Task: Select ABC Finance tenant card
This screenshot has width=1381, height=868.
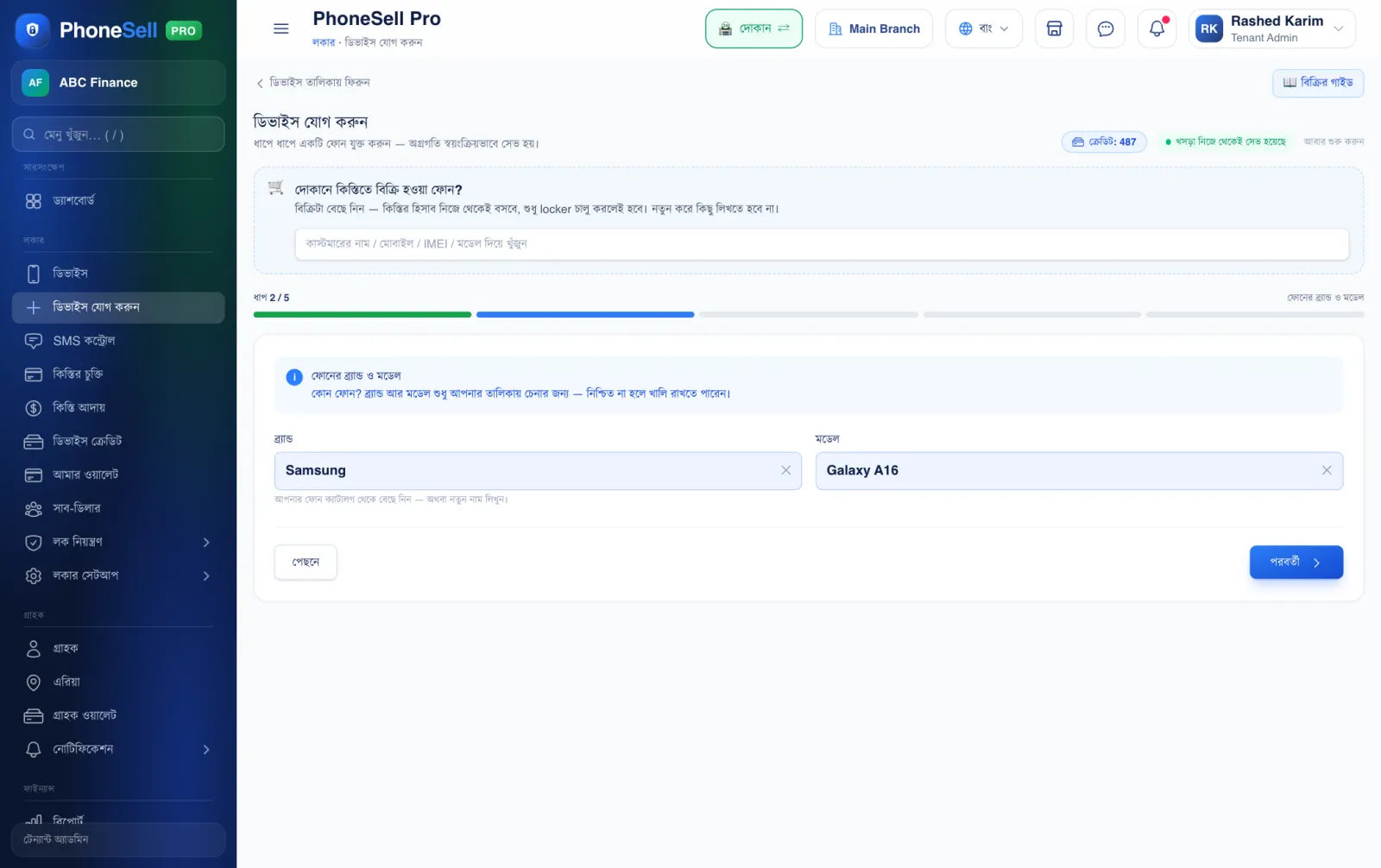Action: pyautogui.click(x=118, y=83)
